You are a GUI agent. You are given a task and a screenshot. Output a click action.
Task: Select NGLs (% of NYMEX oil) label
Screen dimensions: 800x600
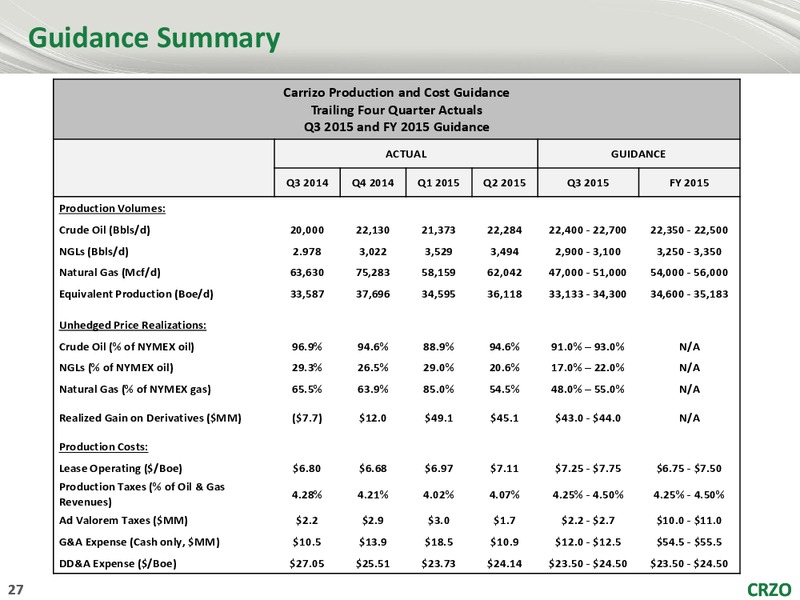(x=116, y=368)
